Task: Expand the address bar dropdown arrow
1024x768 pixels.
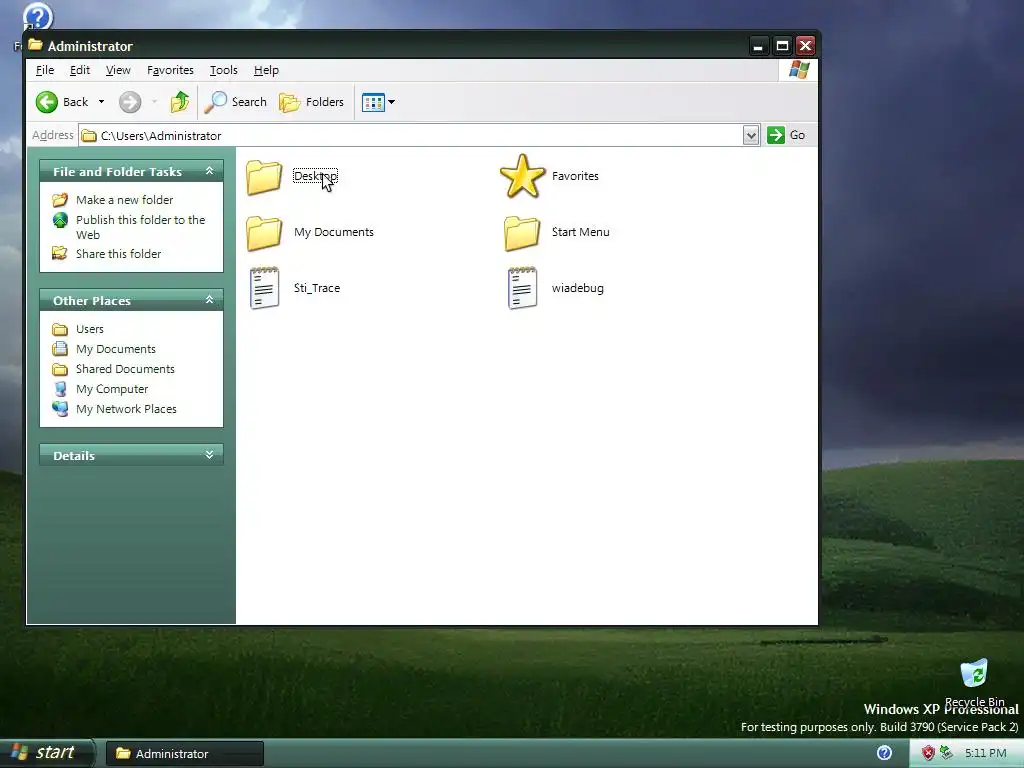Action: 751,135
